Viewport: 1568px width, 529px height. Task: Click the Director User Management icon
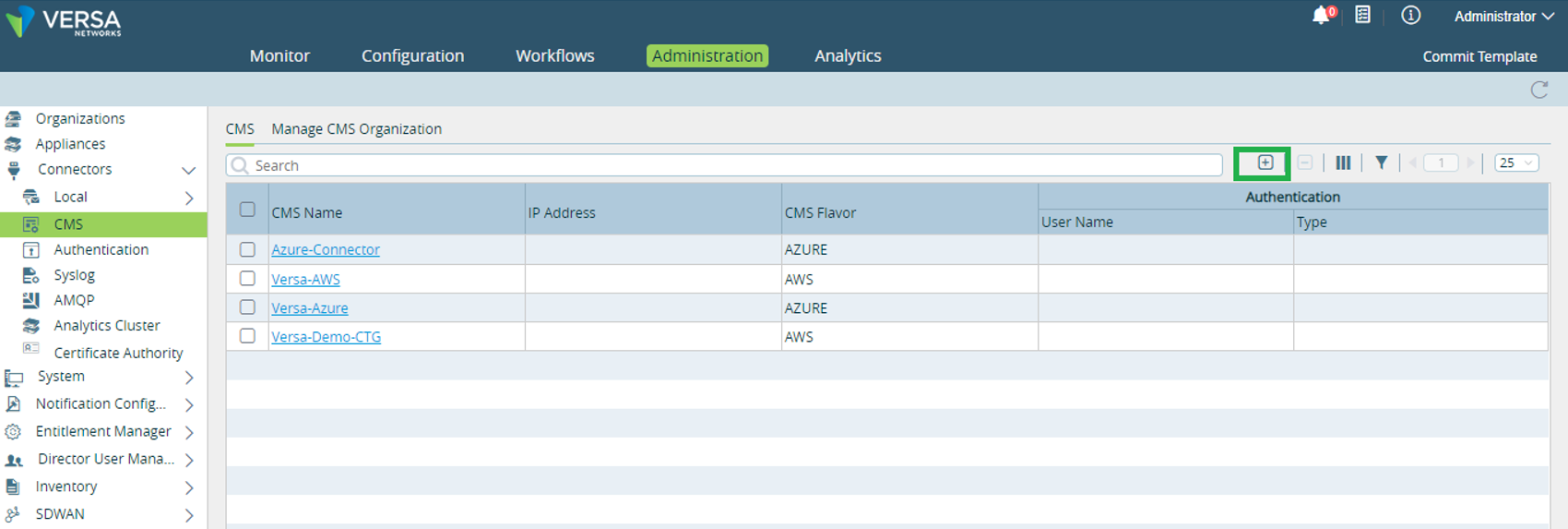click(13, 460)
